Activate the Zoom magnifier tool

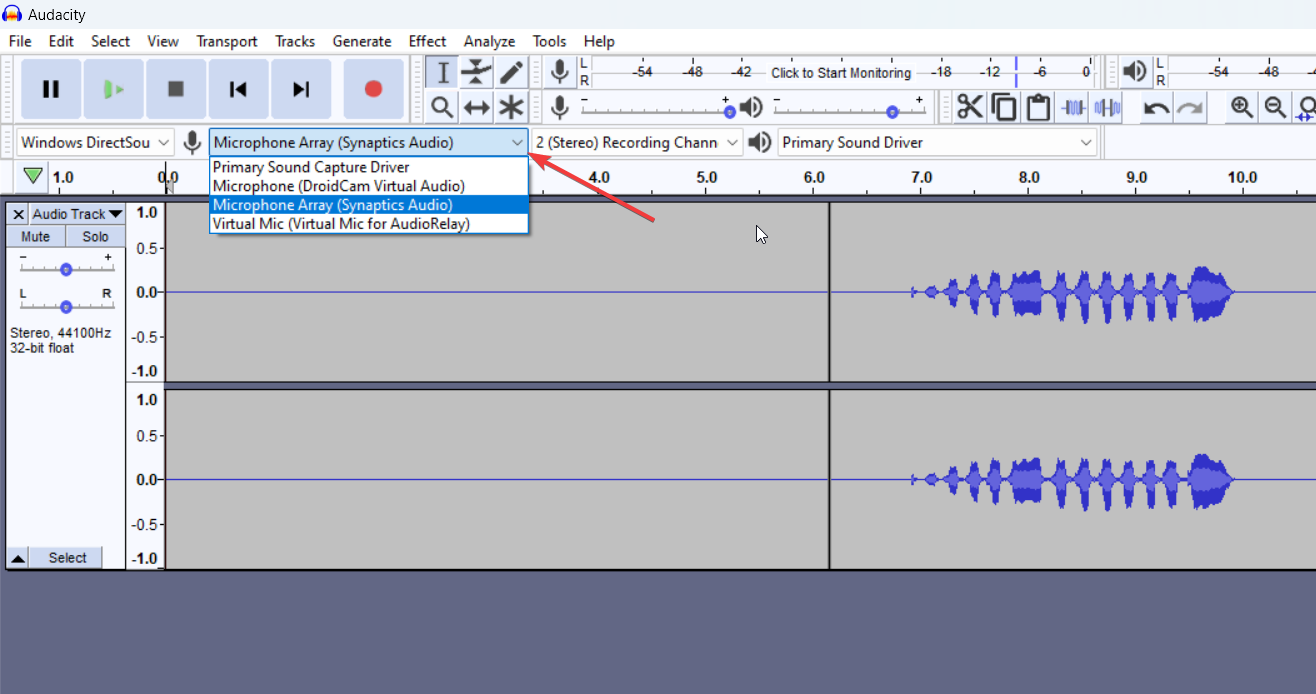coord(442,107)
